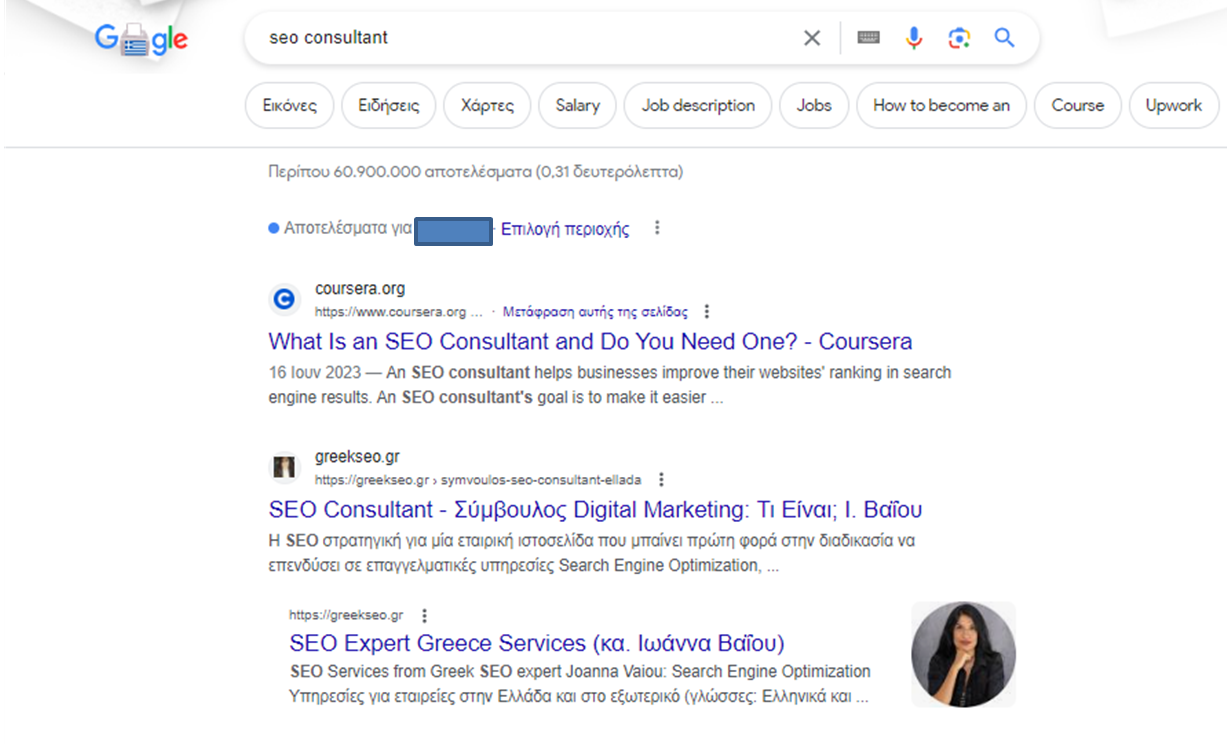1227x744 pixels.
Task: Open the on-screen keyboard icon
Action: [x=868, y=38]
